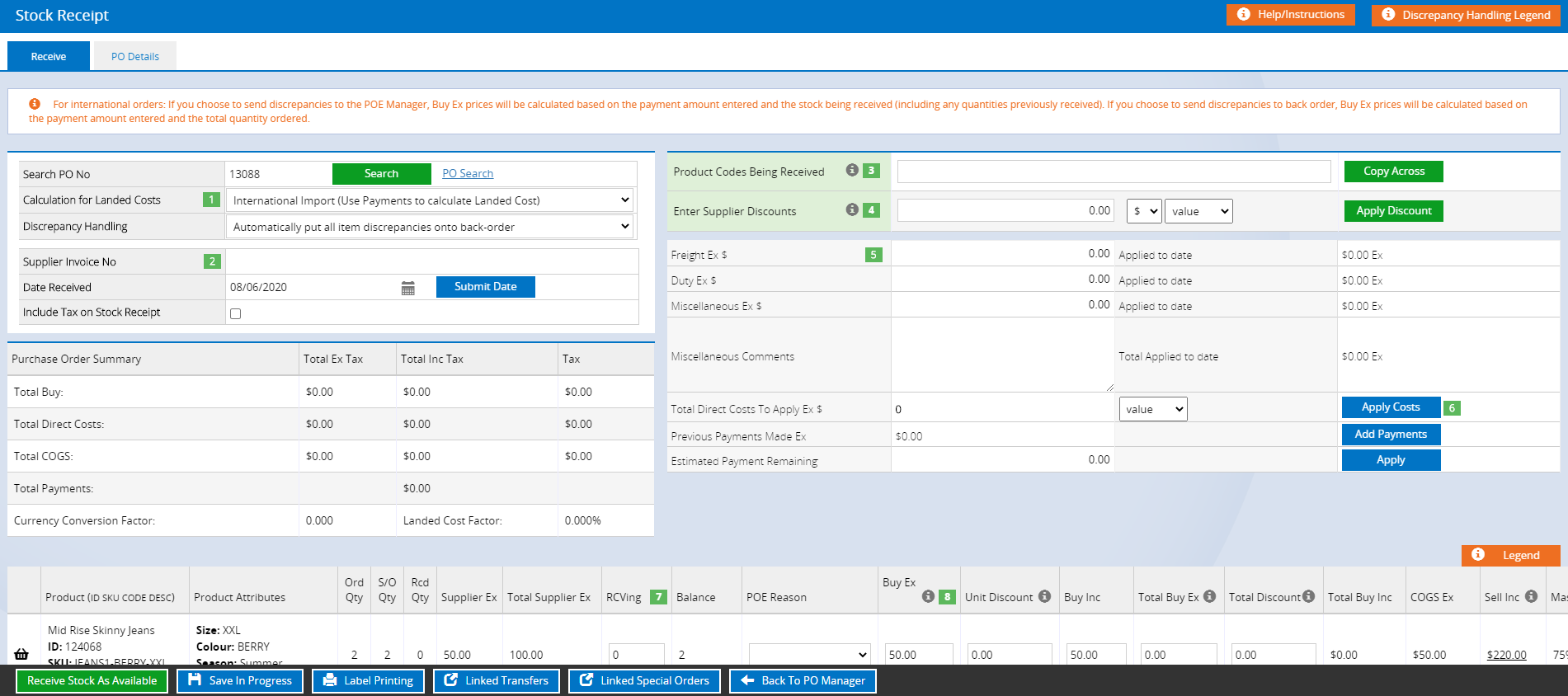Open the supplier discount value type dropdown
This screenshot has height=696, width=1568.
1198,211
